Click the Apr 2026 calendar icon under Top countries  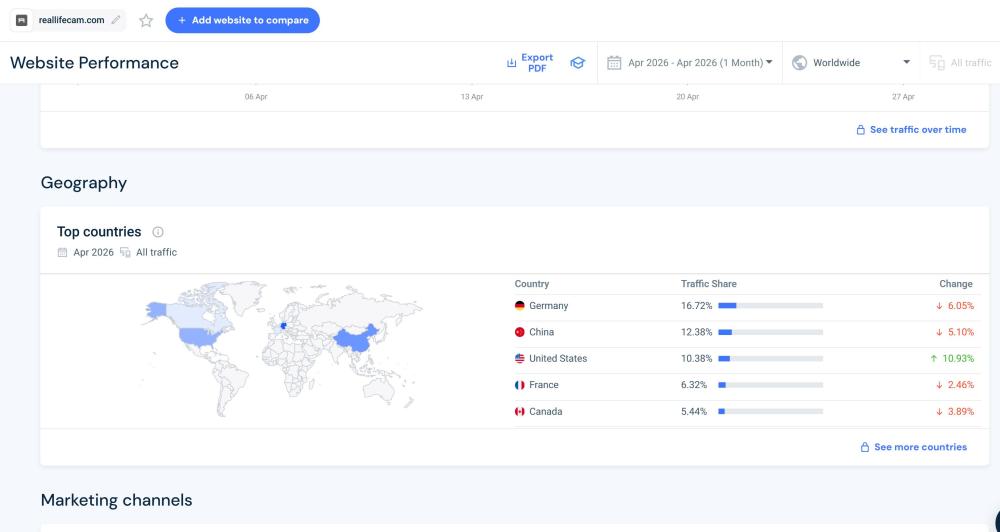point(62,252)
